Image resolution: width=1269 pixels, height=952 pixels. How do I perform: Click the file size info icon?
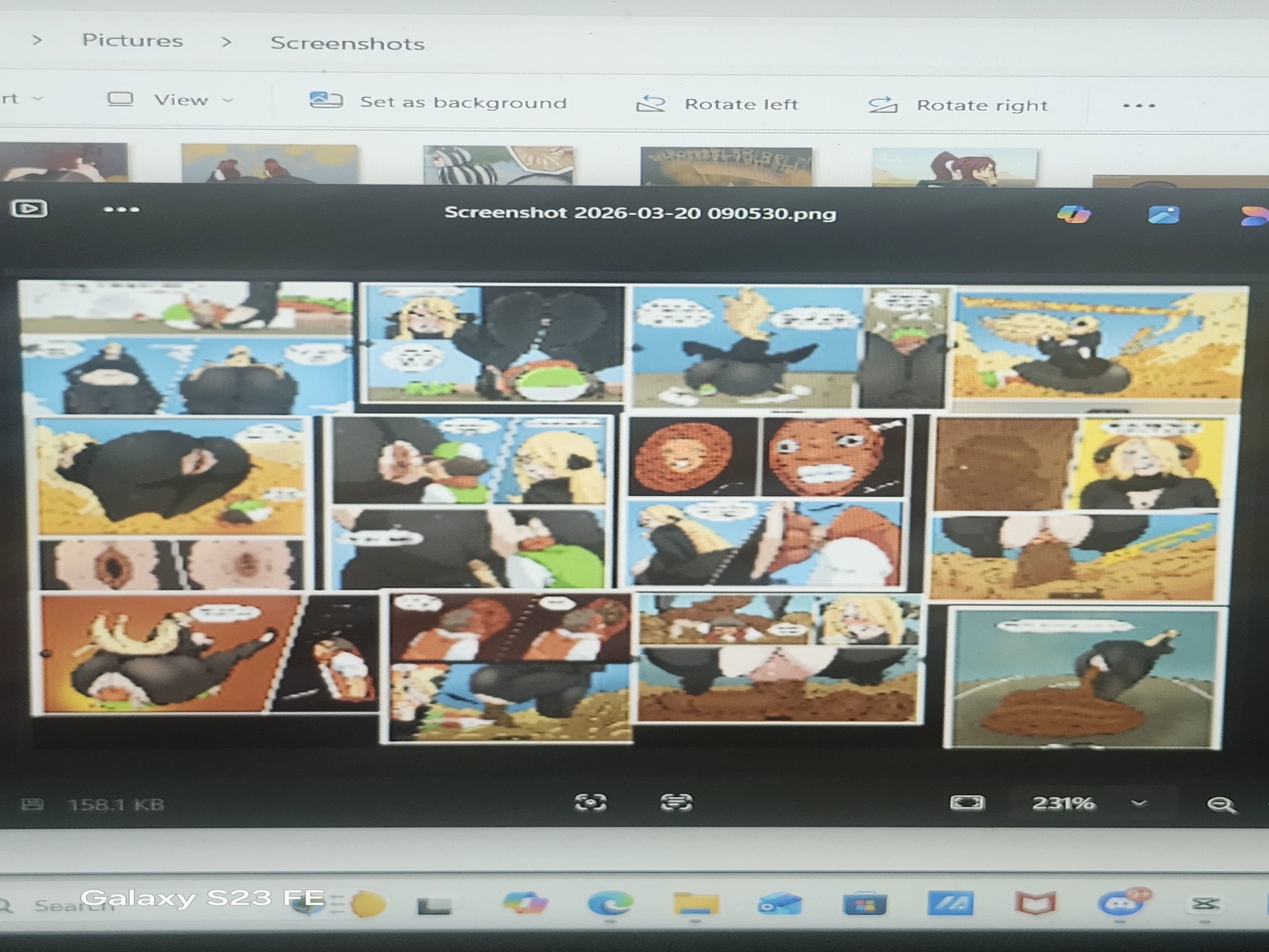pyautogui.click(x=32, y=804)
